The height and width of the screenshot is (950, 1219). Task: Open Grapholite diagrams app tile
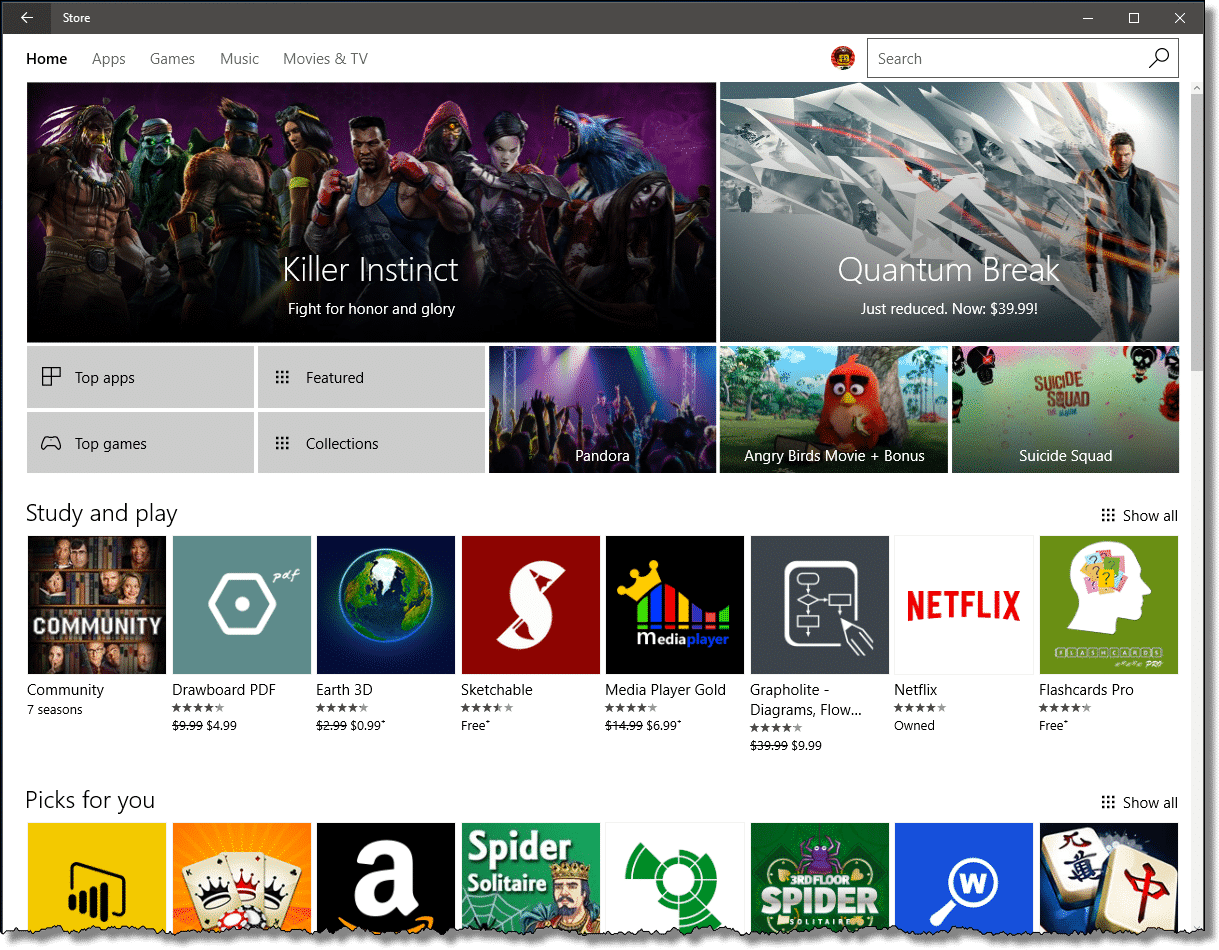pyautogui.click(x=819, y=605)
